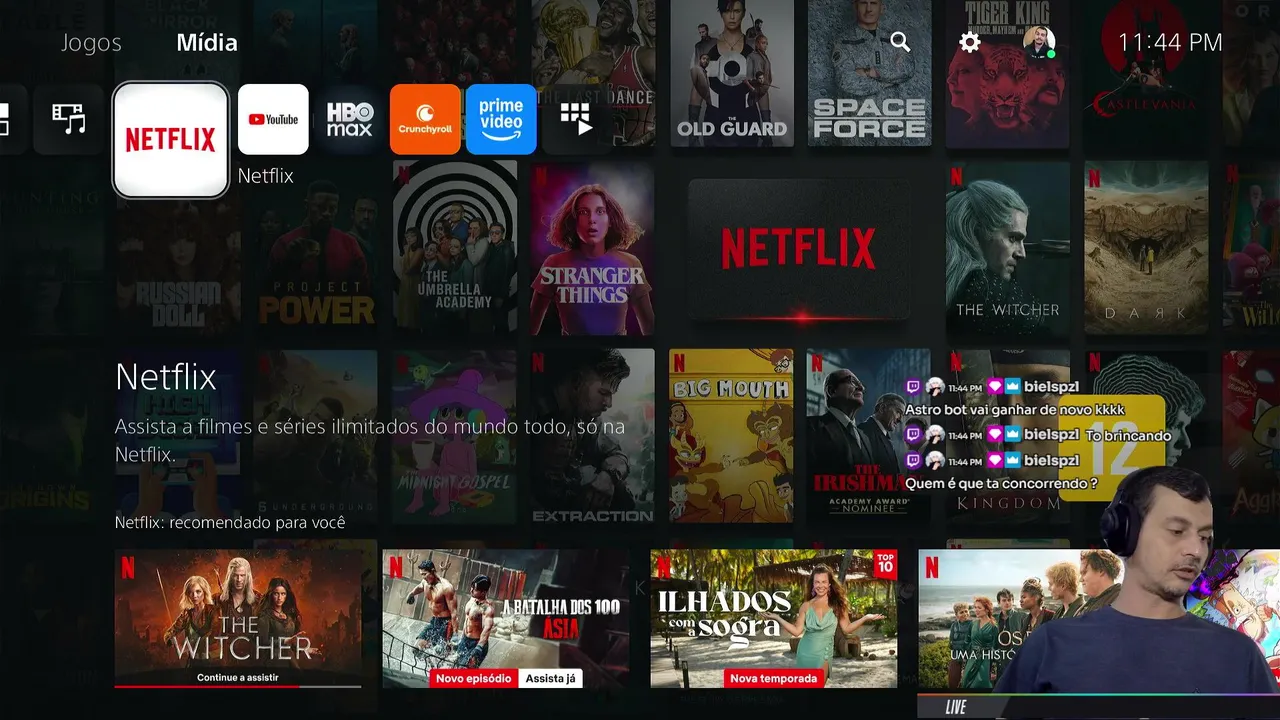Open A Batalha dos 100 Ásia card
This screenshot has height=720, width=1280.
[x=506, y=618]
